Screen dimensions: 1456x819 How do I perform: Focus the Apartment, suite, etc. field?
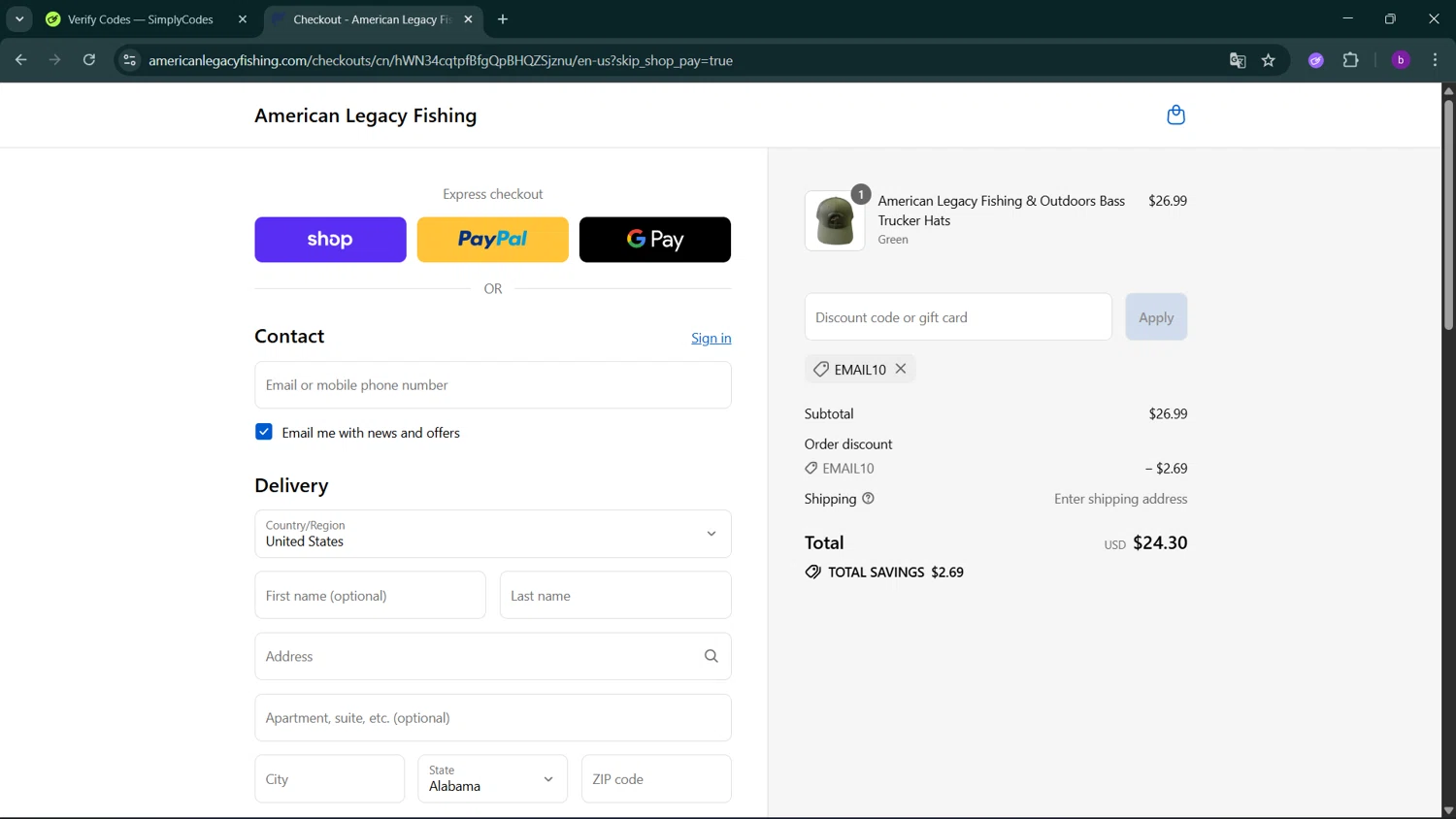tap(493, 718)
